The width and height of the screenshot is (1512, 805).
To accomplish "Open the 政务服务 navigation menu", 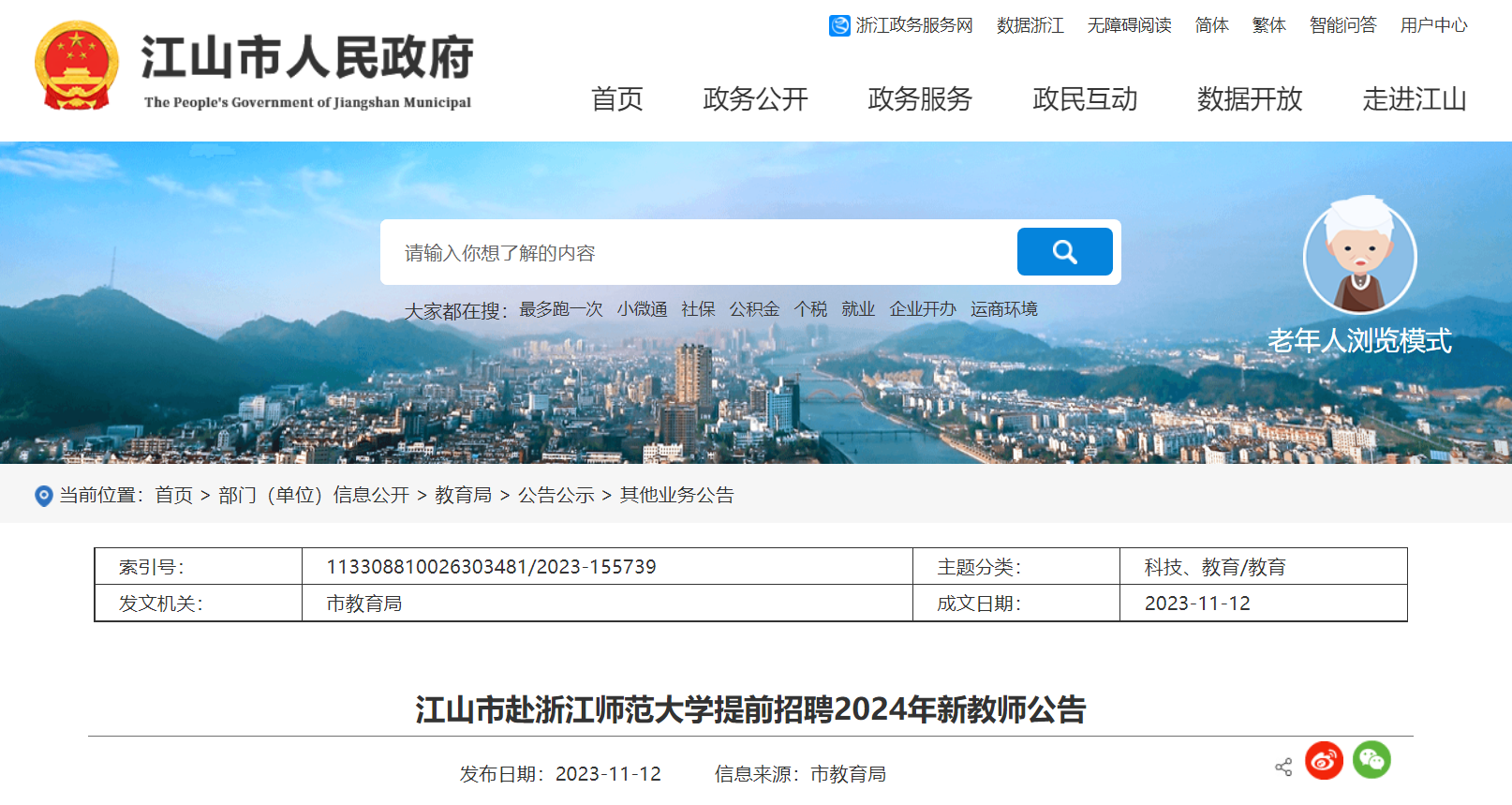I will [920, 99].
